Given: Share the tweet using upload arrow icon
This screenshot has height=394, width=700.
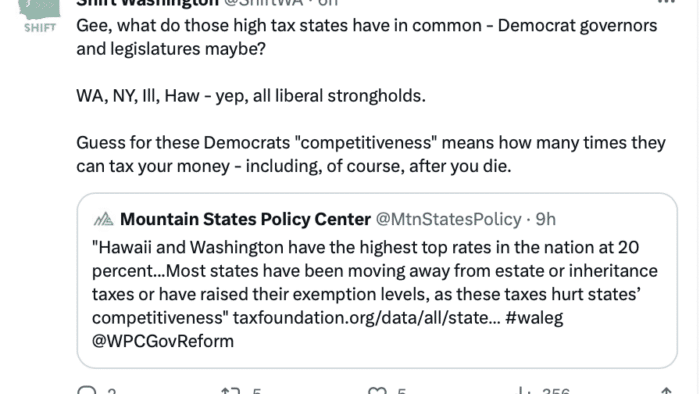Looking at the screenshot, I should coord(666,391).
